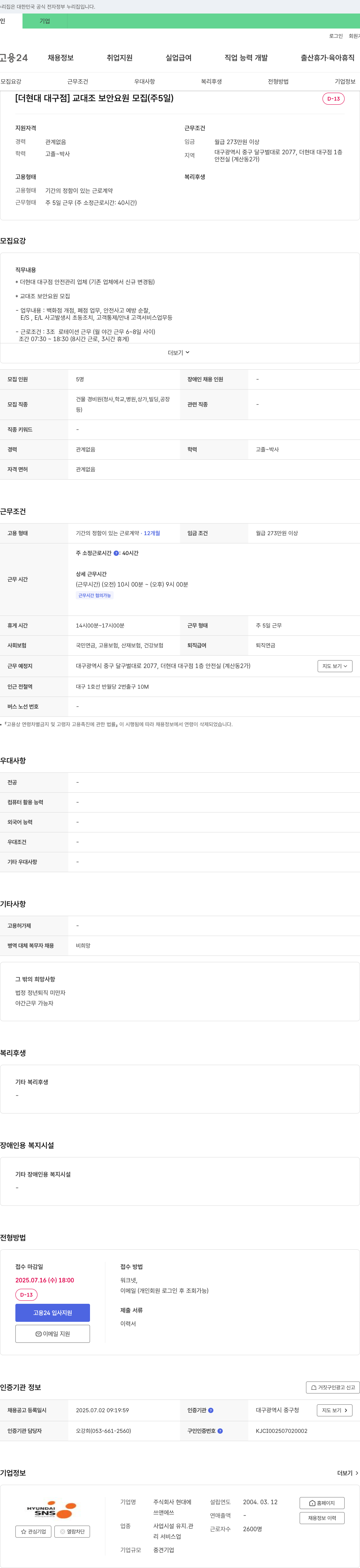Click job title 더현대 대구점 교대조 보안요원
The width and height of the screenshot is (360, 1568).
click(x=94, y=98)
